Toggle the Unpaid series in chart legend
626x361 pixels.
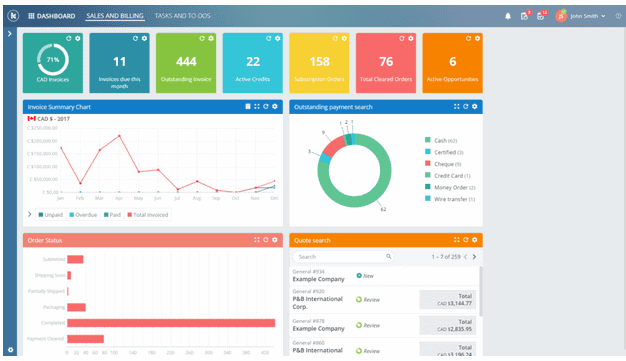pos(51,215)
